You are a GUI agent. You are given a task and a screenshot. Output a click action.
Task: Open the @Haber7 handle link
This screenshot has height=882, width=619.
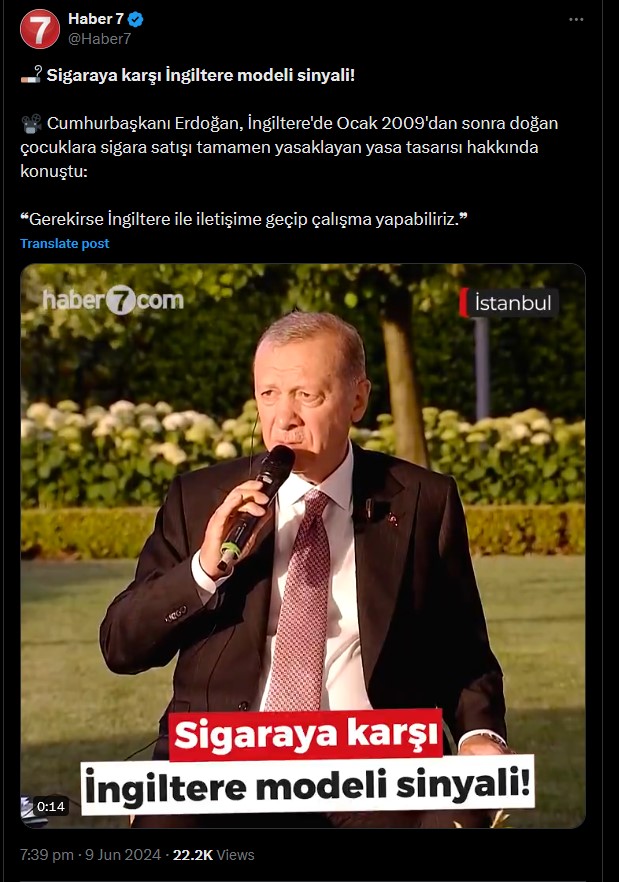coord(100,39)
